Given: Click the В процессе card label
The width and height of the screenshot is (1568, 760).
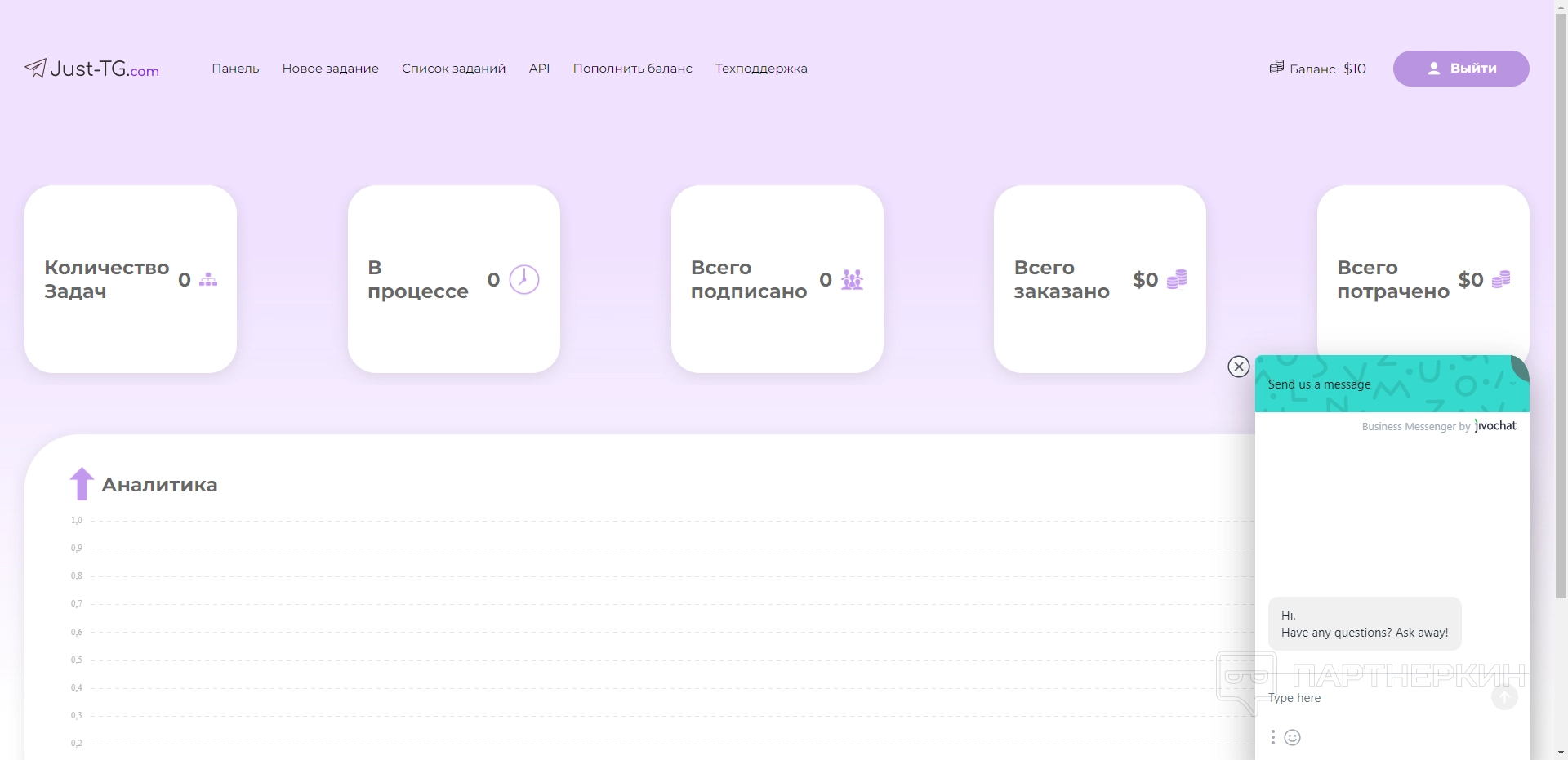Looking at the screenshot, I should click(418, 279).
